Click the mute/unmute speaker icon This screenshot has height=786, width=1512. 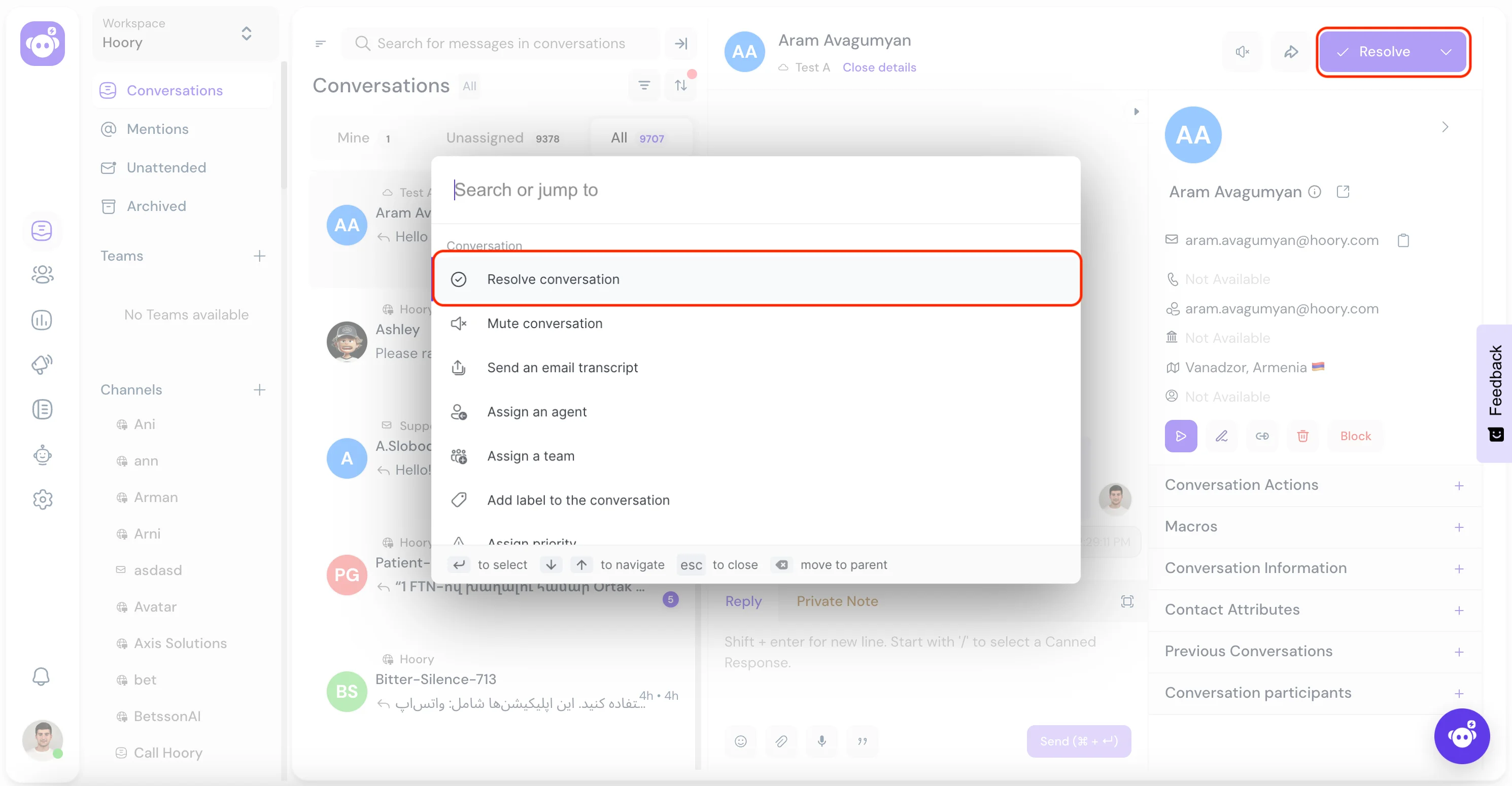click(x=1243, y=51)
